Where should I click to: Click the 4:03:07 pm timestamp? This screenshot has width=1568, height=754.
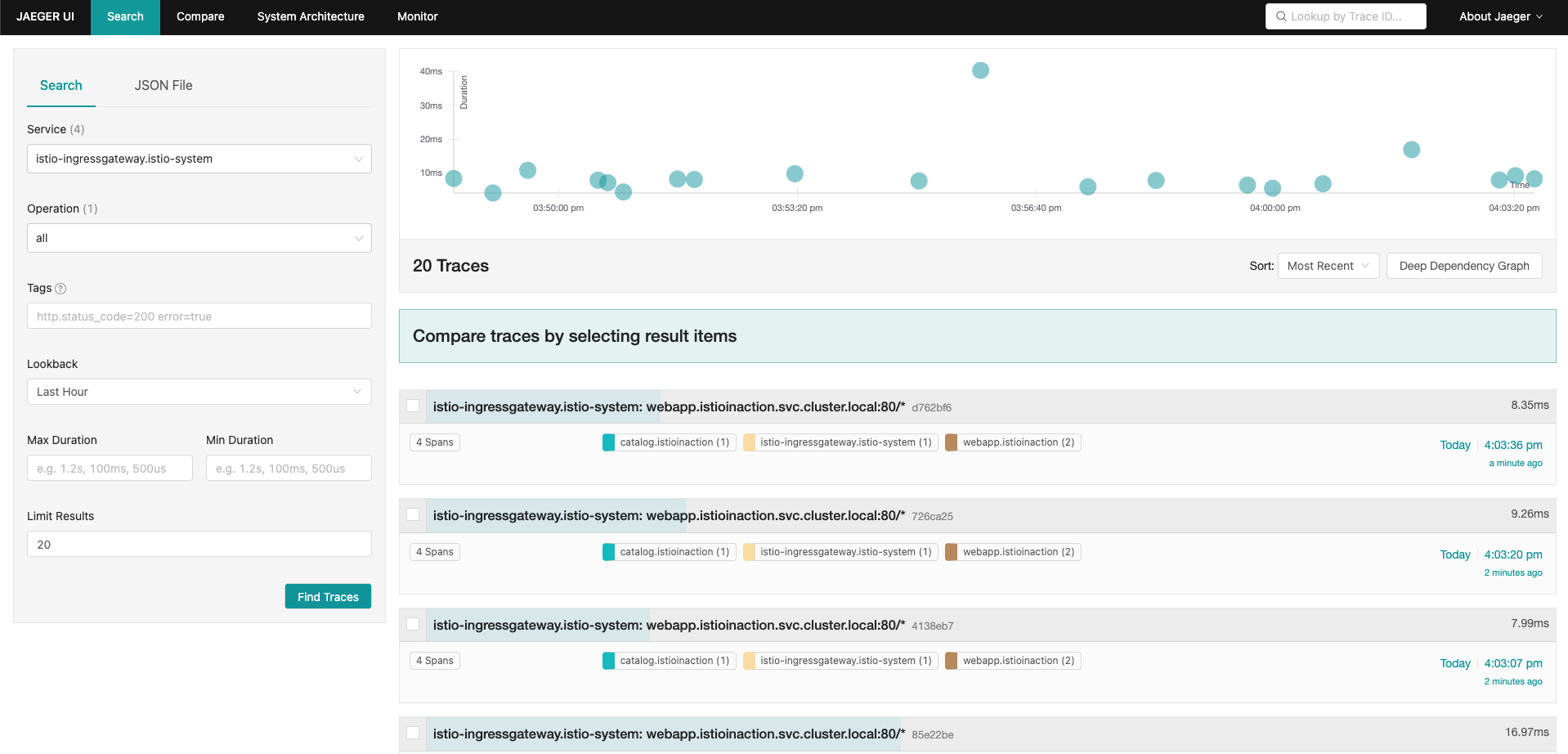click(1513, 663)
